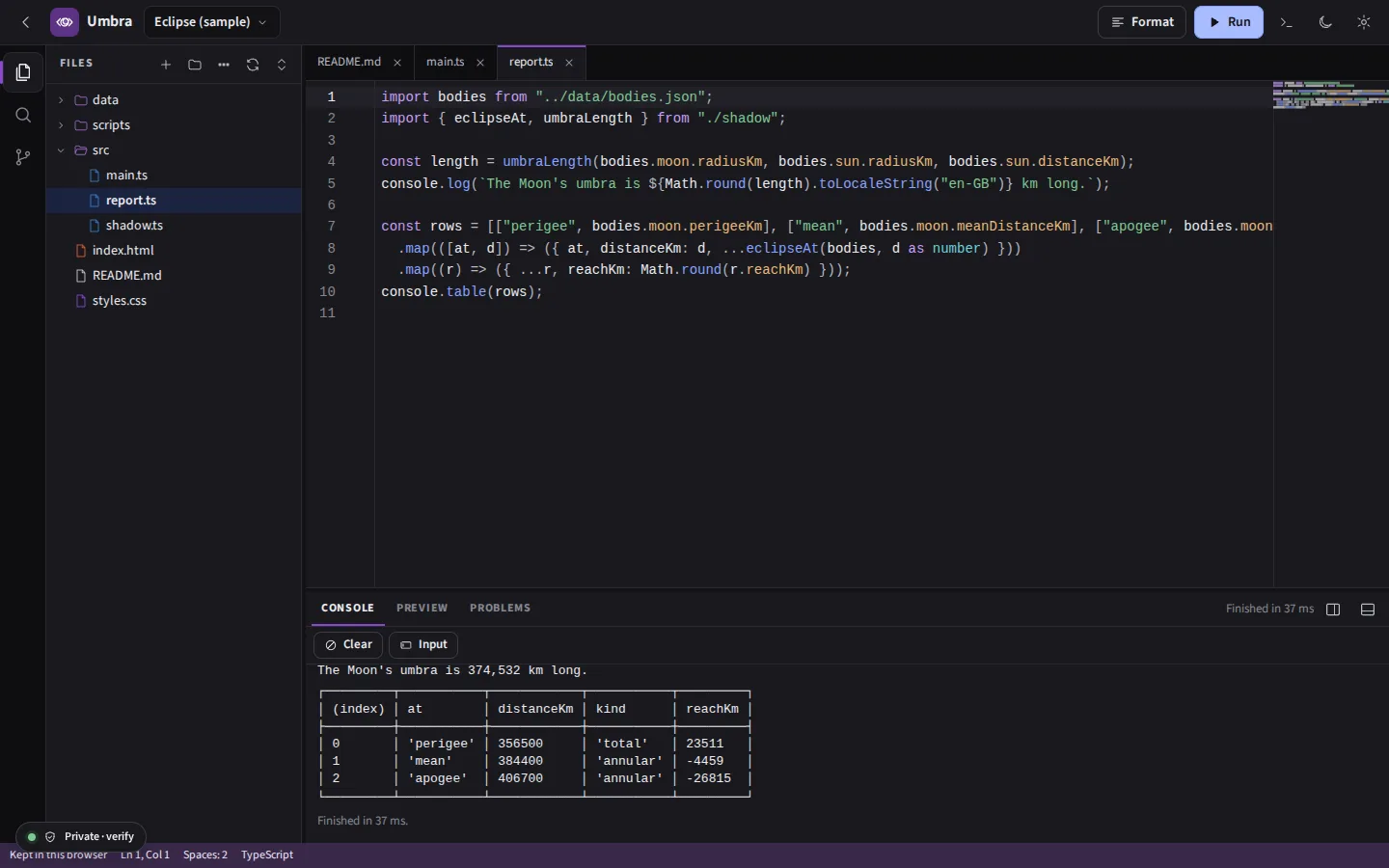
Task: Run the project
Action: 1229,22
